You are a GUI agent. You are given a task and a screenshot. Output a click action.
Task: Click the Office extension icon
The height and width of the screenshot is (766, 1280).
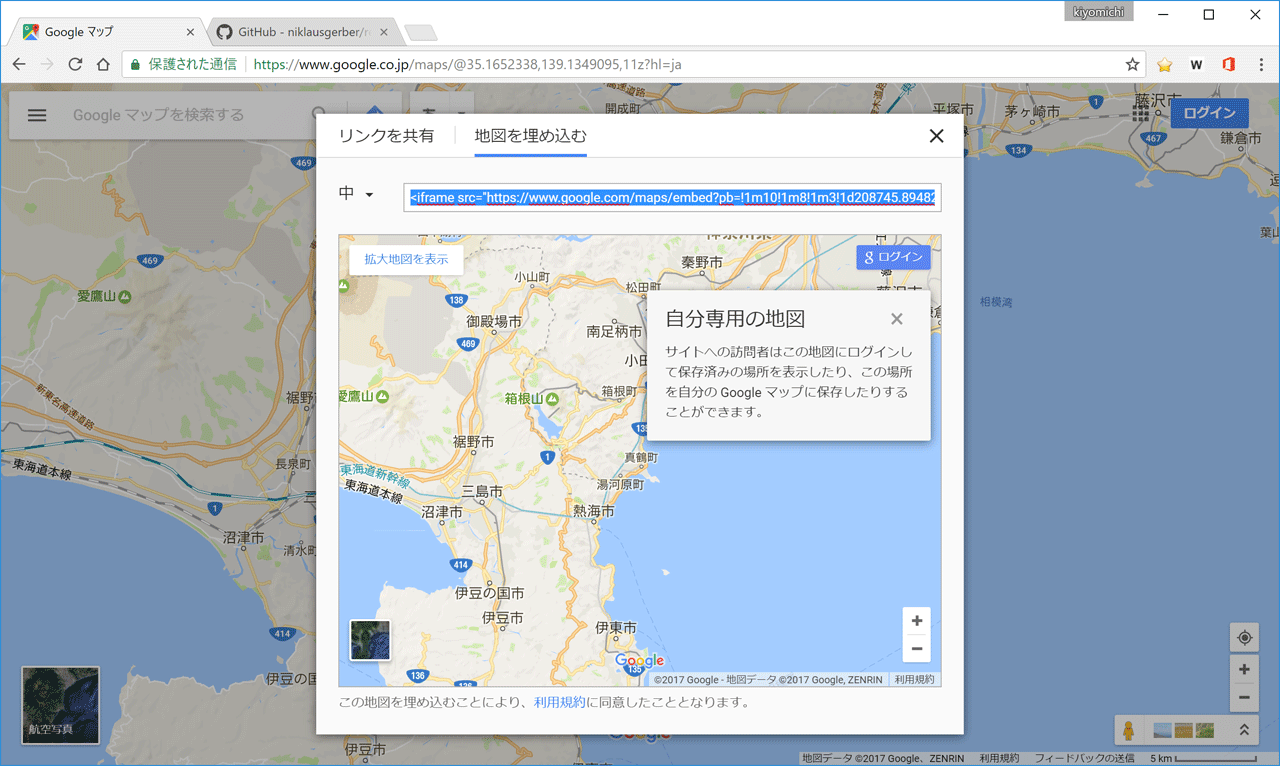point(1228,64)
